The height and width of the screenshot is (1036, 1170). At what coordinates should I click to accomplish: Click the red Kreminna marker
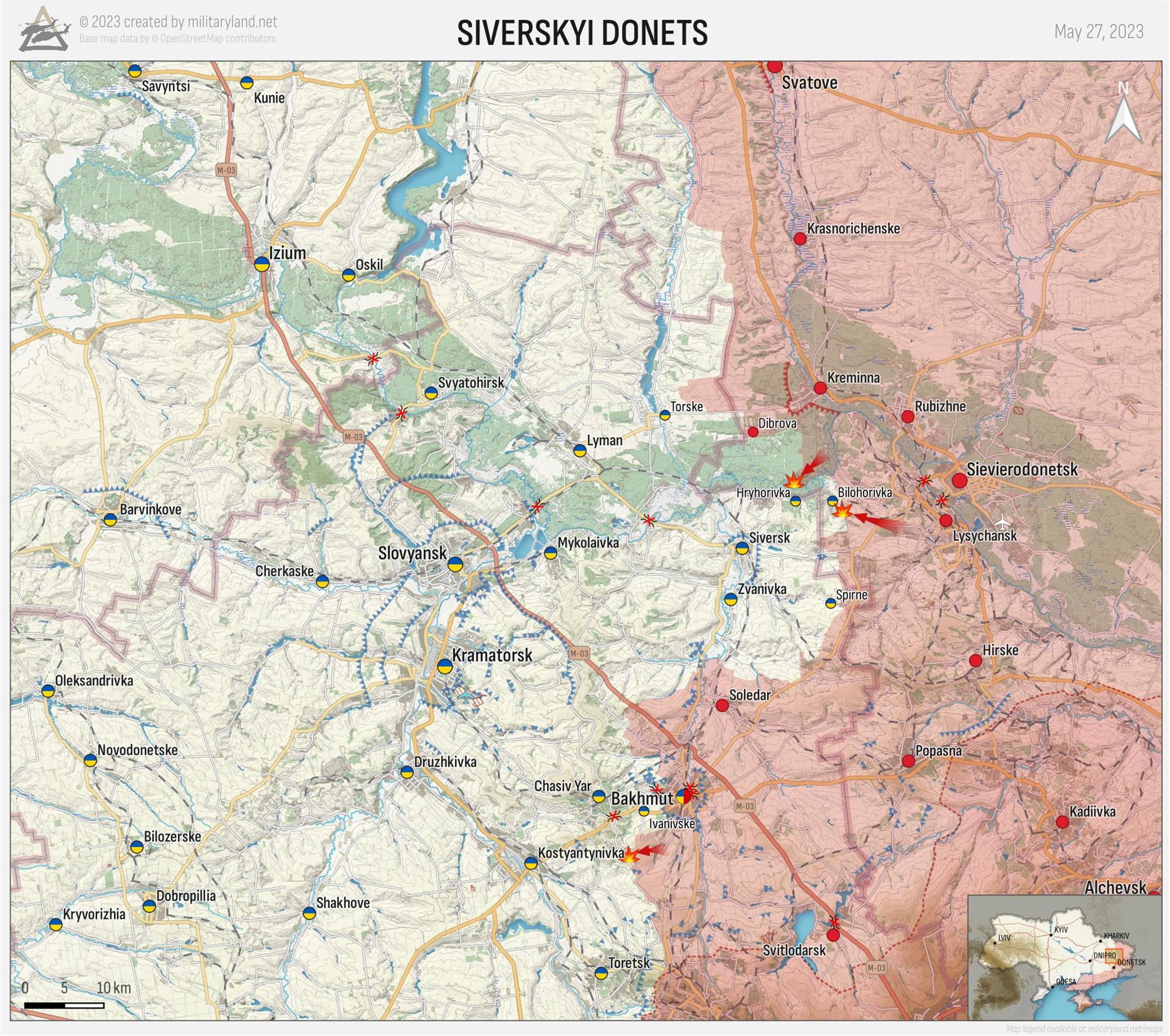(x=820, y=388)
